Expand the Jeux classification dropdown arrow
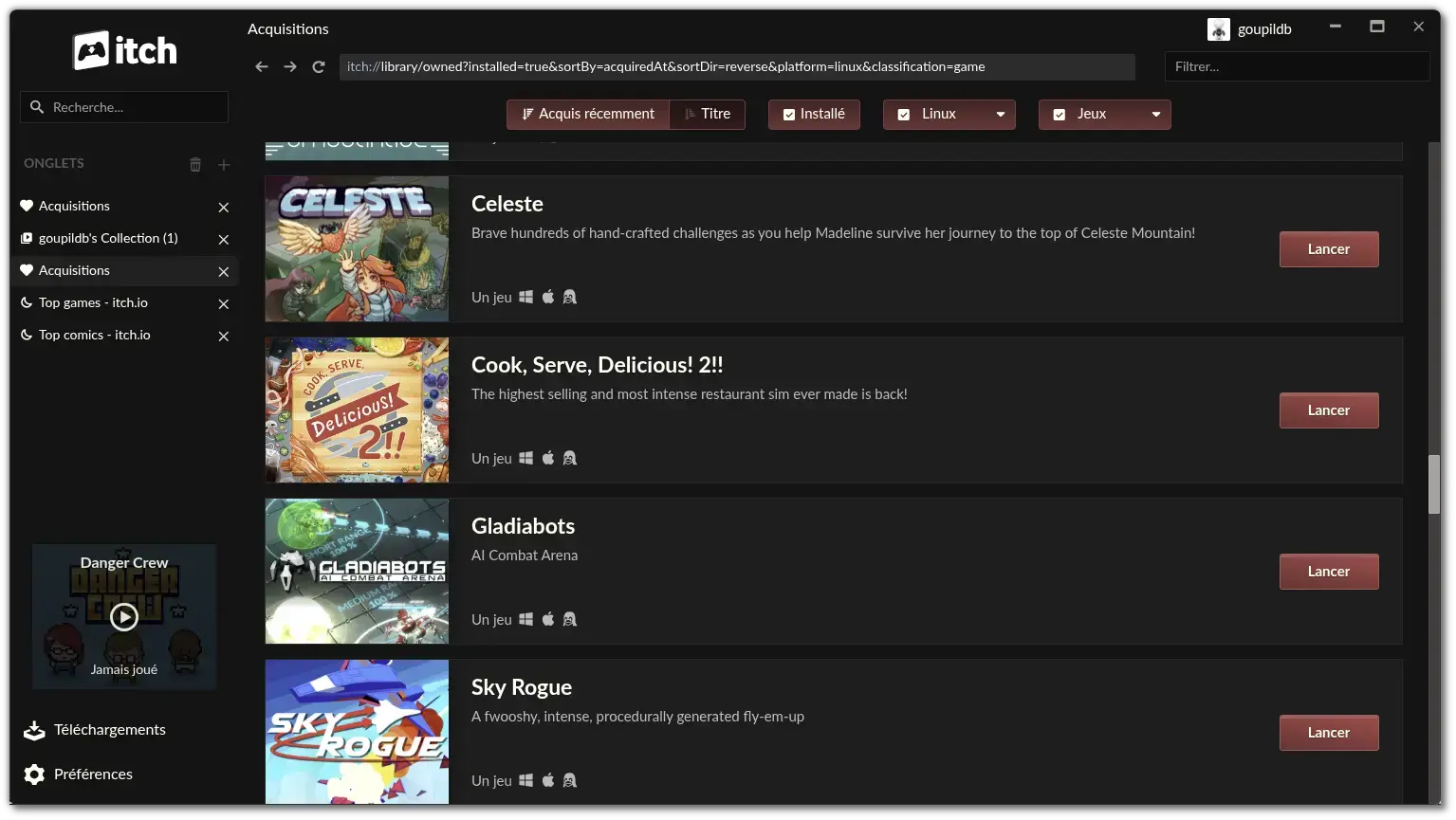 [x=1156, y=115]
